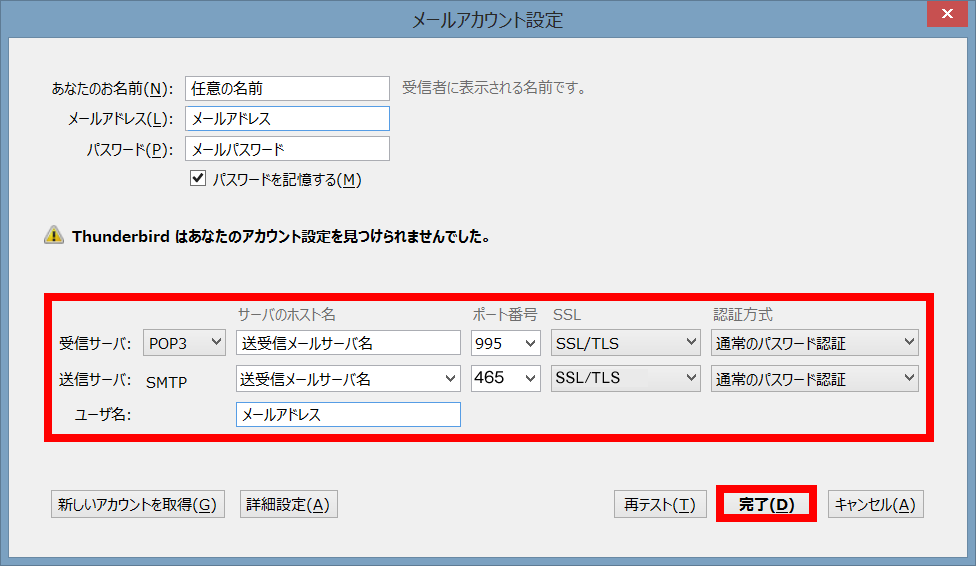Click the 受信サーバ host name field
Viewport: 976px width, 566px height.
point(348,343)
